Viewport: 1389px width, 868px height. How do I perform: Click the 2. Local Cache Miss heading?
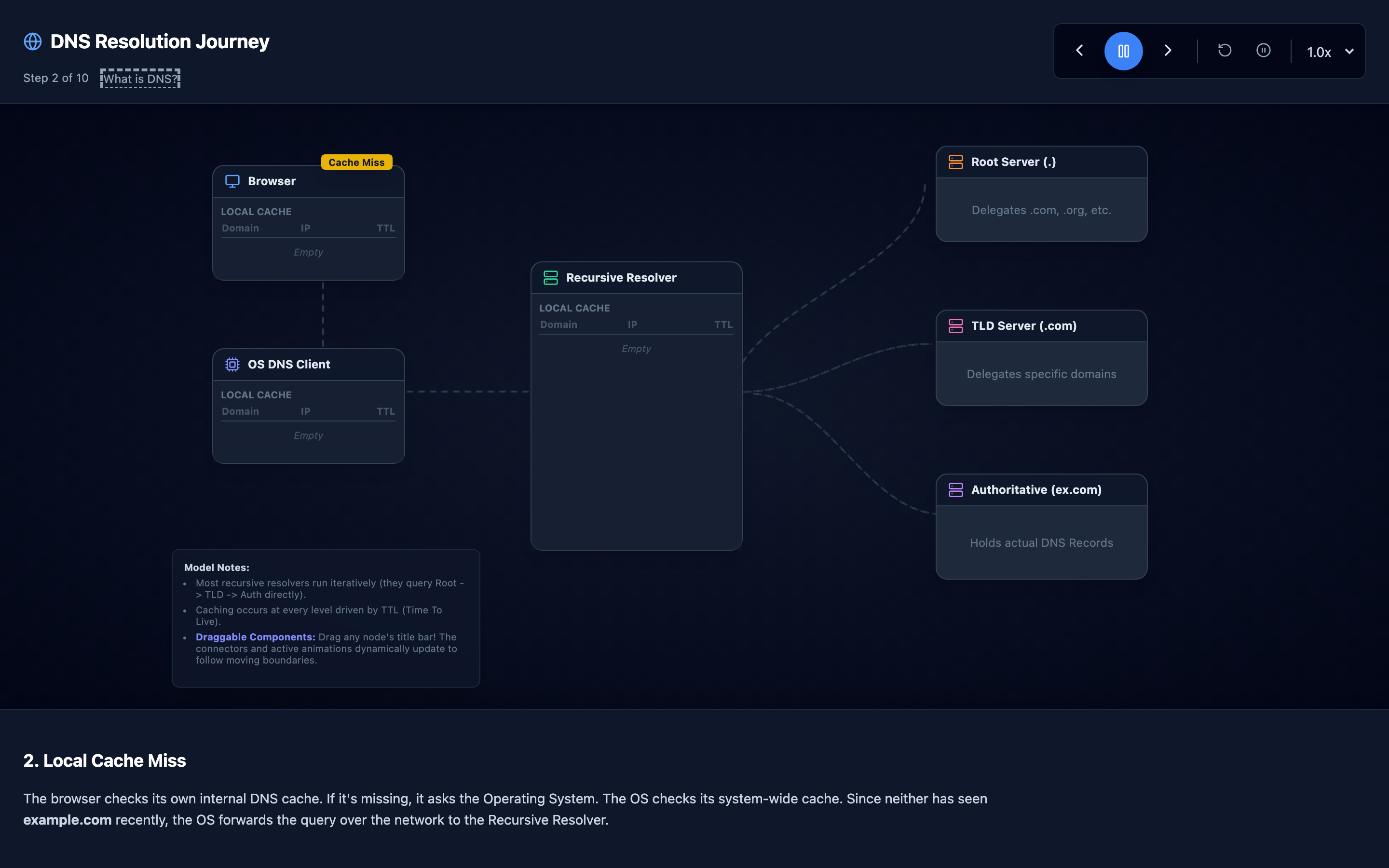coord(105,760)
